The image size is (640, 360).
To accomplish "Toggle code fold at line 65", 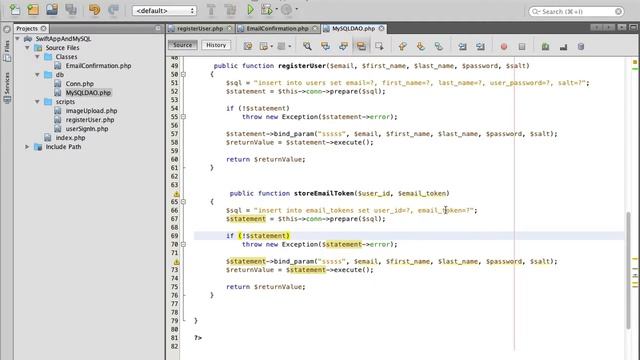I will point(183,202).
